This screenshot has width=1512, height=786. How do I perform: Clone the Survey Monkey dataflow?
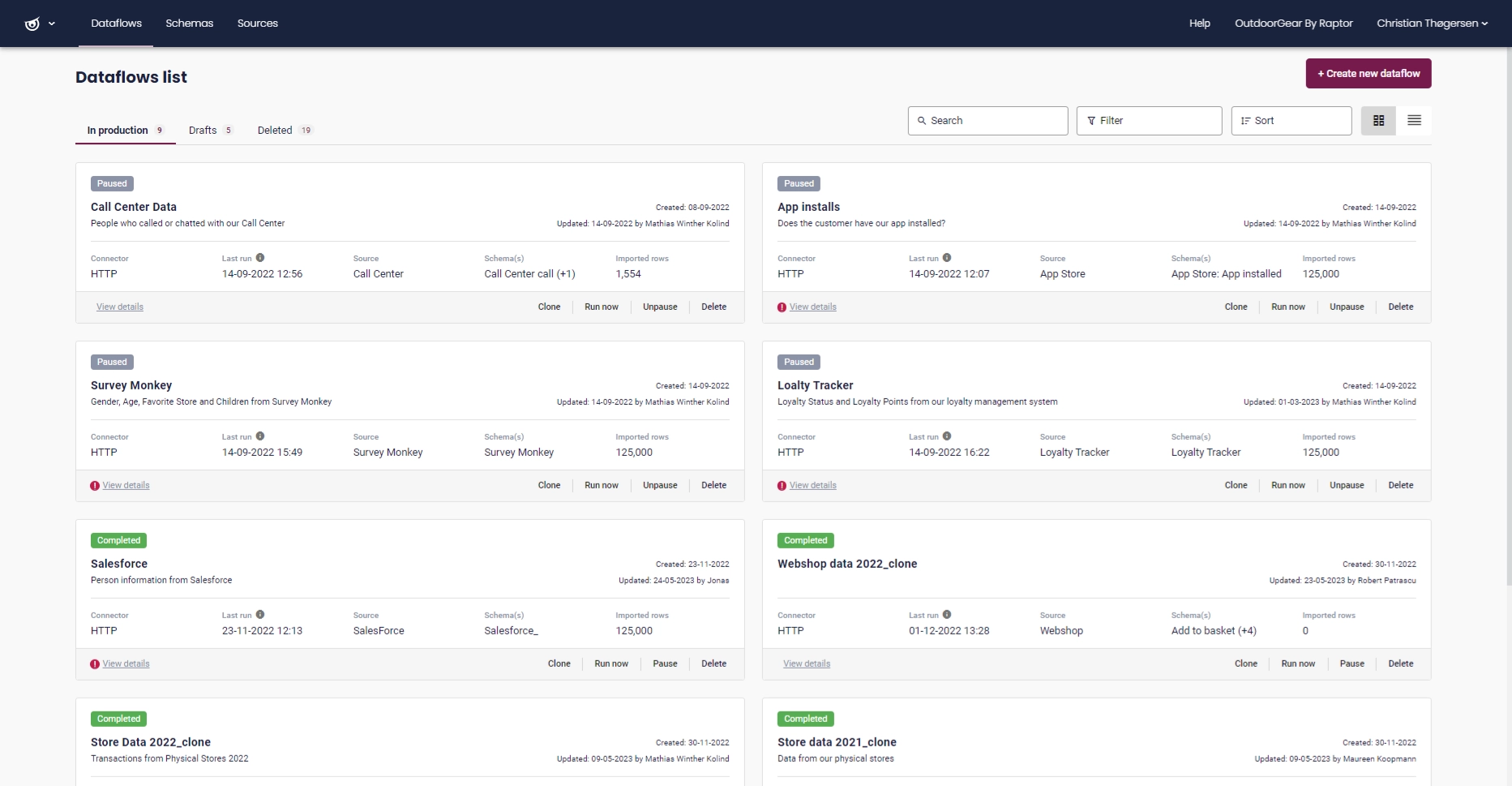[x=549, y=486]
